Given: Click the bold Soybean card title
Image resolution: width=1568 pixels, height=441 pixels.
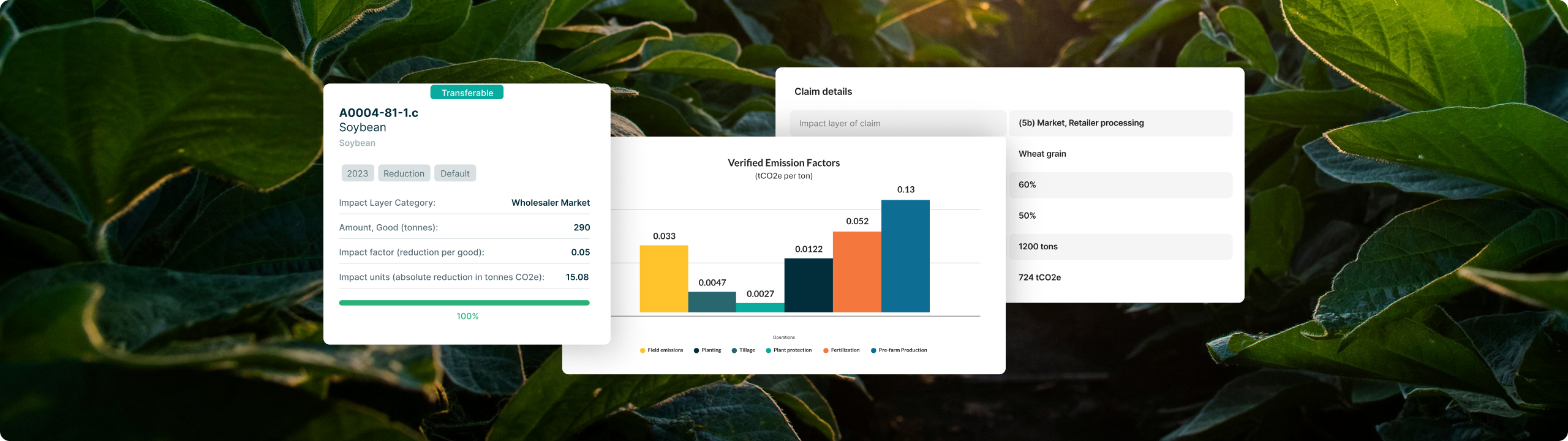Looking at the screenshot, I should pyautogui.click(x=363, y=127).
